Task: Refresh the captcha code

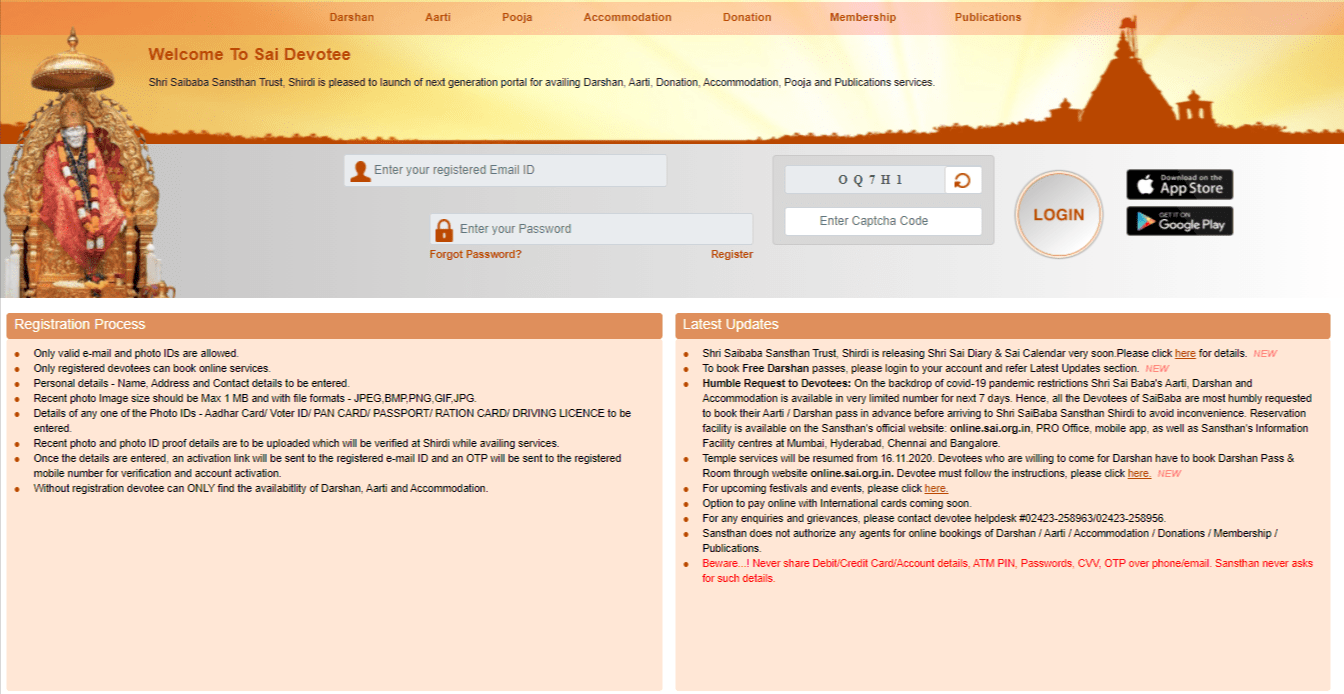Action: (x=963, y=180)
